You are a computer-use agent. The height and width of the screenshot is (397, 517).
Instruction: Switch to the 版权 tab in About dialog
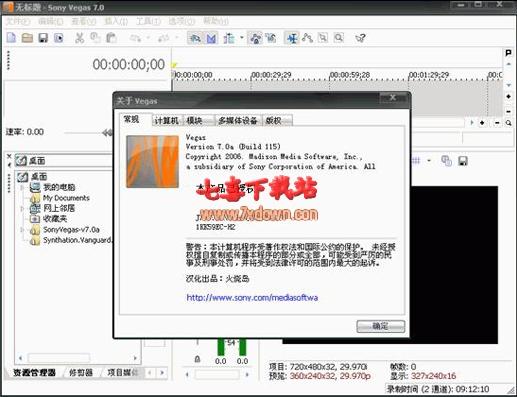click(277, 120)
